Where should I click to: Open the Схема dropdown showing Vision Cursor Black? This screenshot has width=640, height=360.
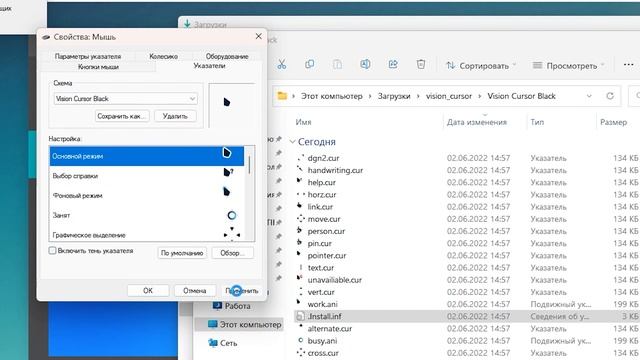click(x=125, y=99)
